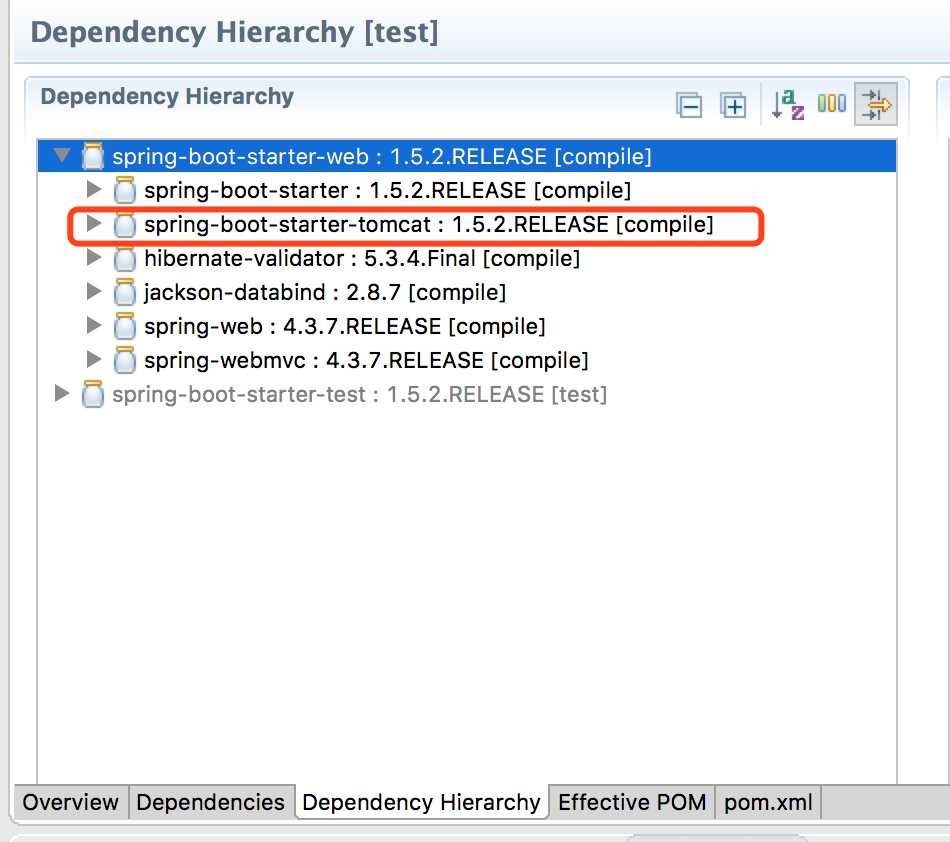950x842 pixels.
Task: Expand the spring-boot-starter node
Action: 93,190
